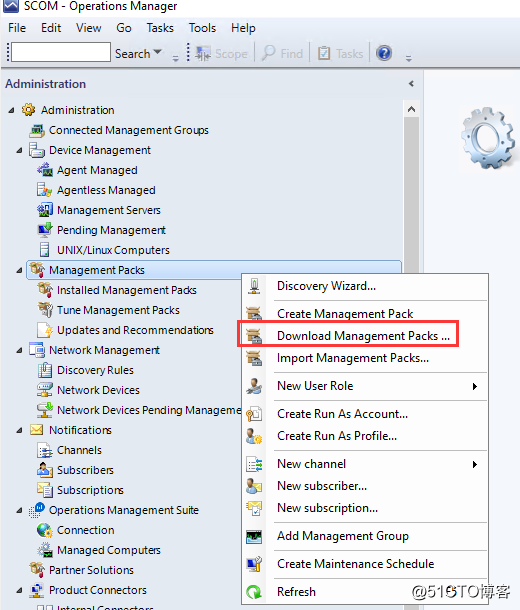Screen dimensions: 520x610
Task: Click the Tasks toolbar button
Action: coord(340,53)
